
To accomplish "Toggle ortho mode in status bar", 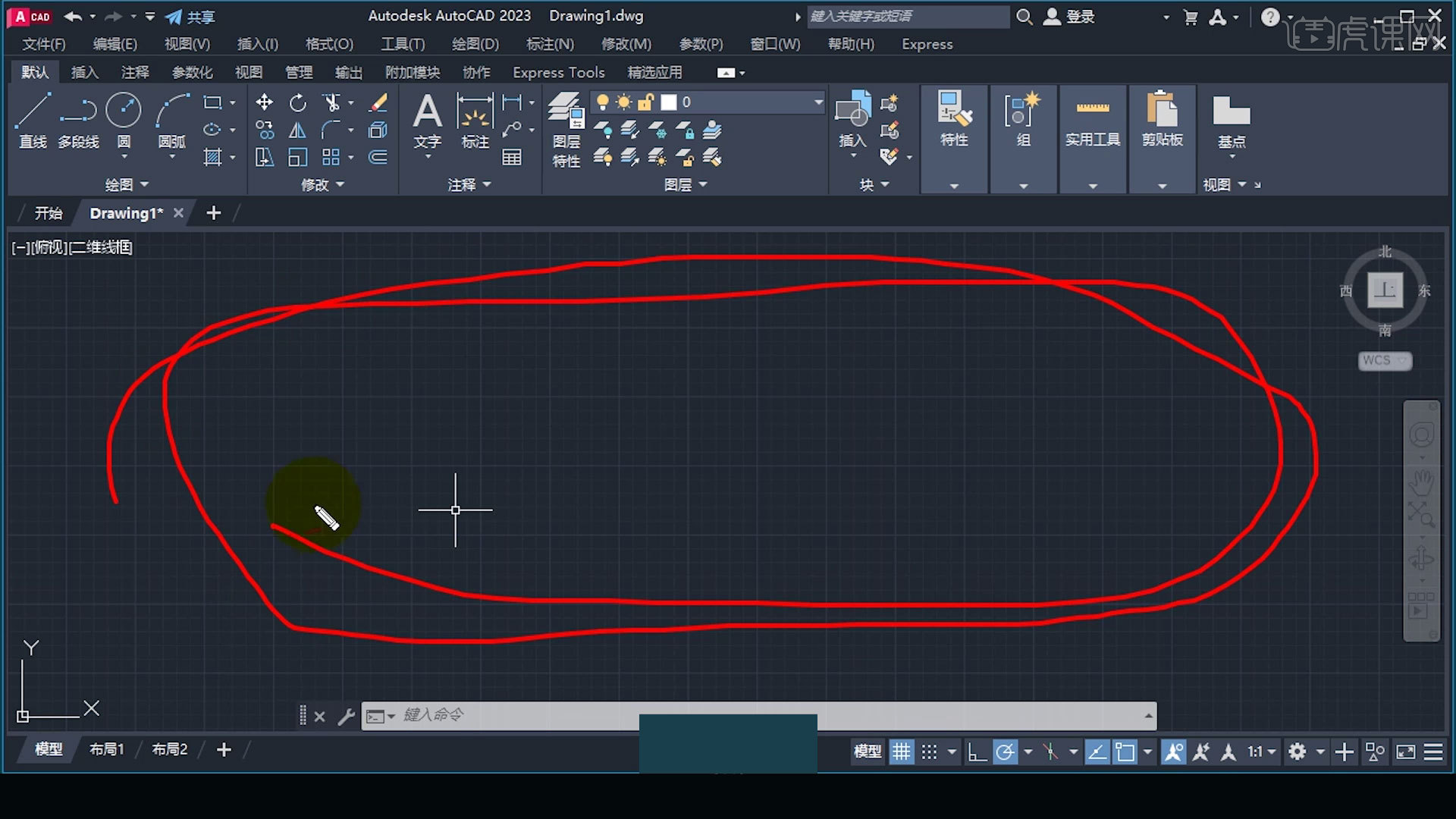I will (x=977, y=752).
